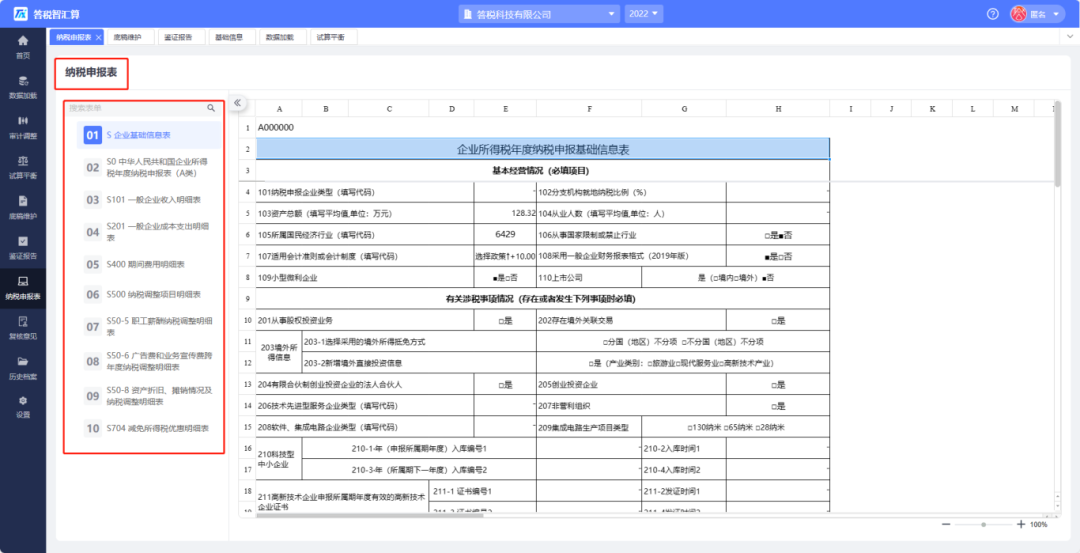This screenshot has height=553, width=1080.
Task: Check 是 for 207非营利组织
Action: tap(778, 406)
